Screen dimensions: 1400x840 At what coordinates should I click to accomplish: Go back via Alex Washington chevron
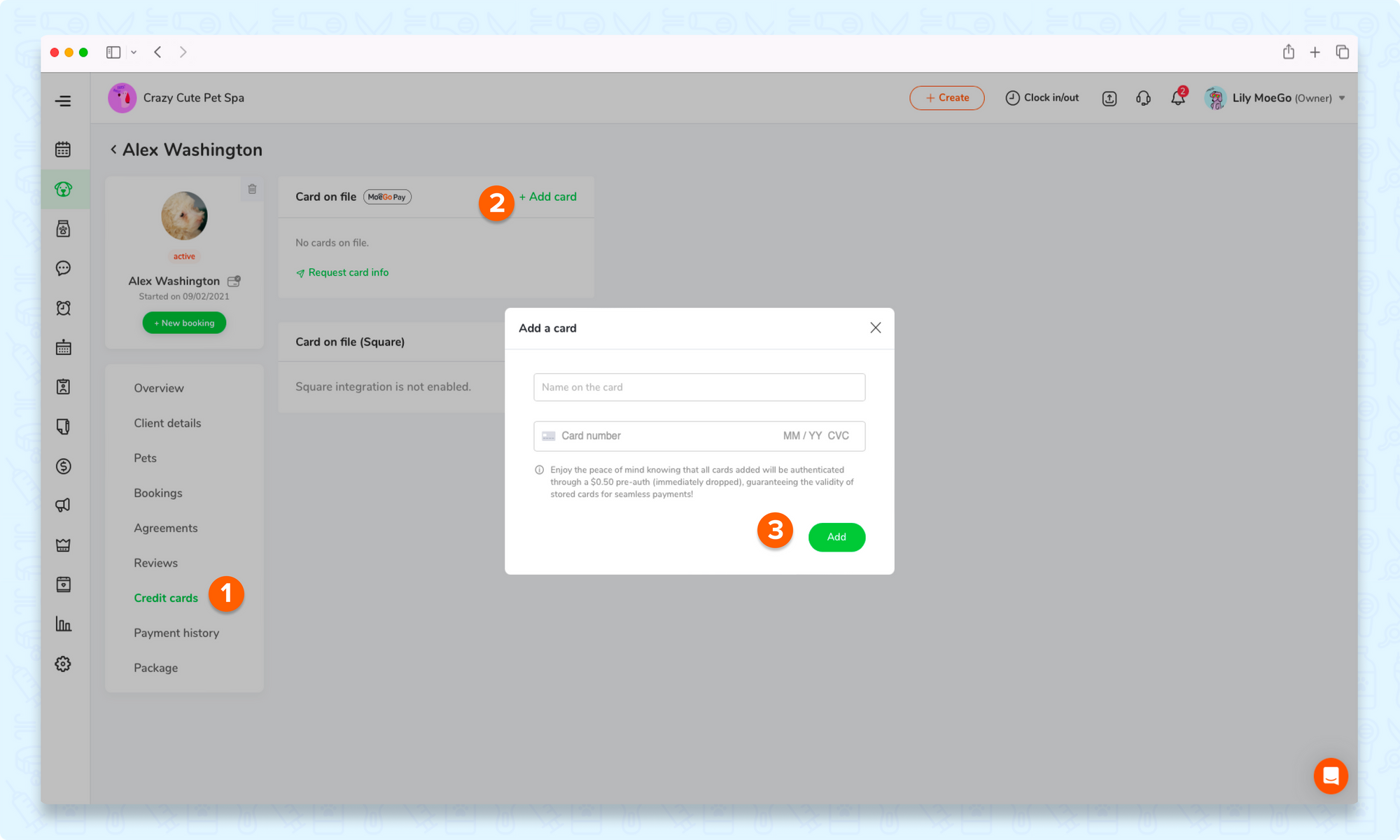coord(113,150)
